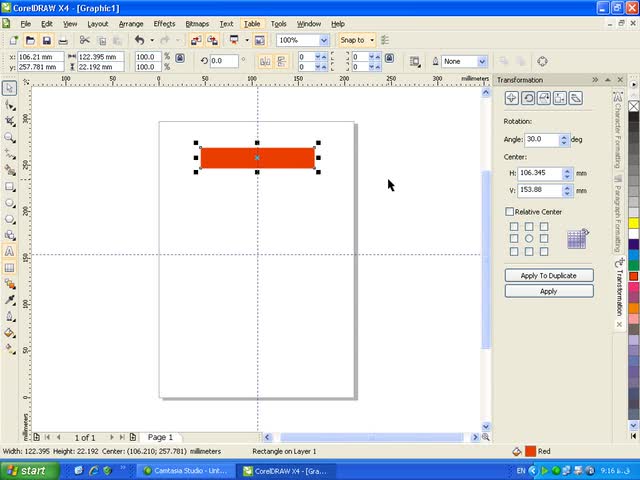Select the Page 1 tab
This screenshot has width=640, height=480.
click(160, 437)
